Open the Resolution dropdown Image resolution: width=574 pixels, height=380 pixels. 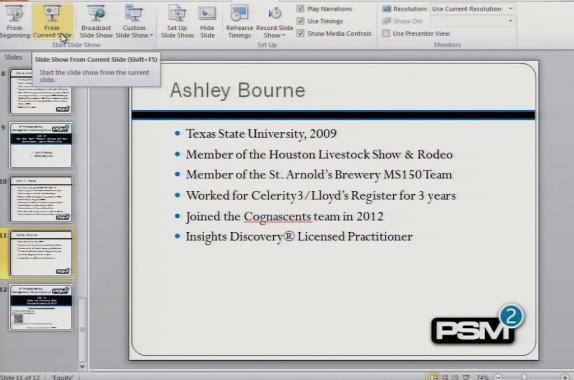pos(472,9)
